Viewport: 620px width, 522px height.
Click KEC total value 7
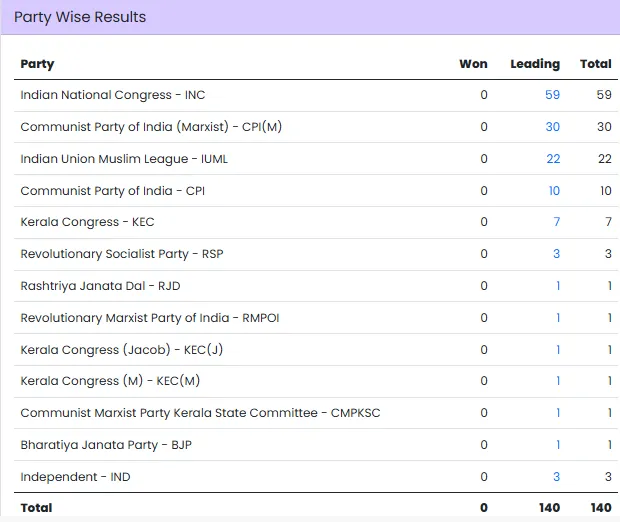[609, 222]
